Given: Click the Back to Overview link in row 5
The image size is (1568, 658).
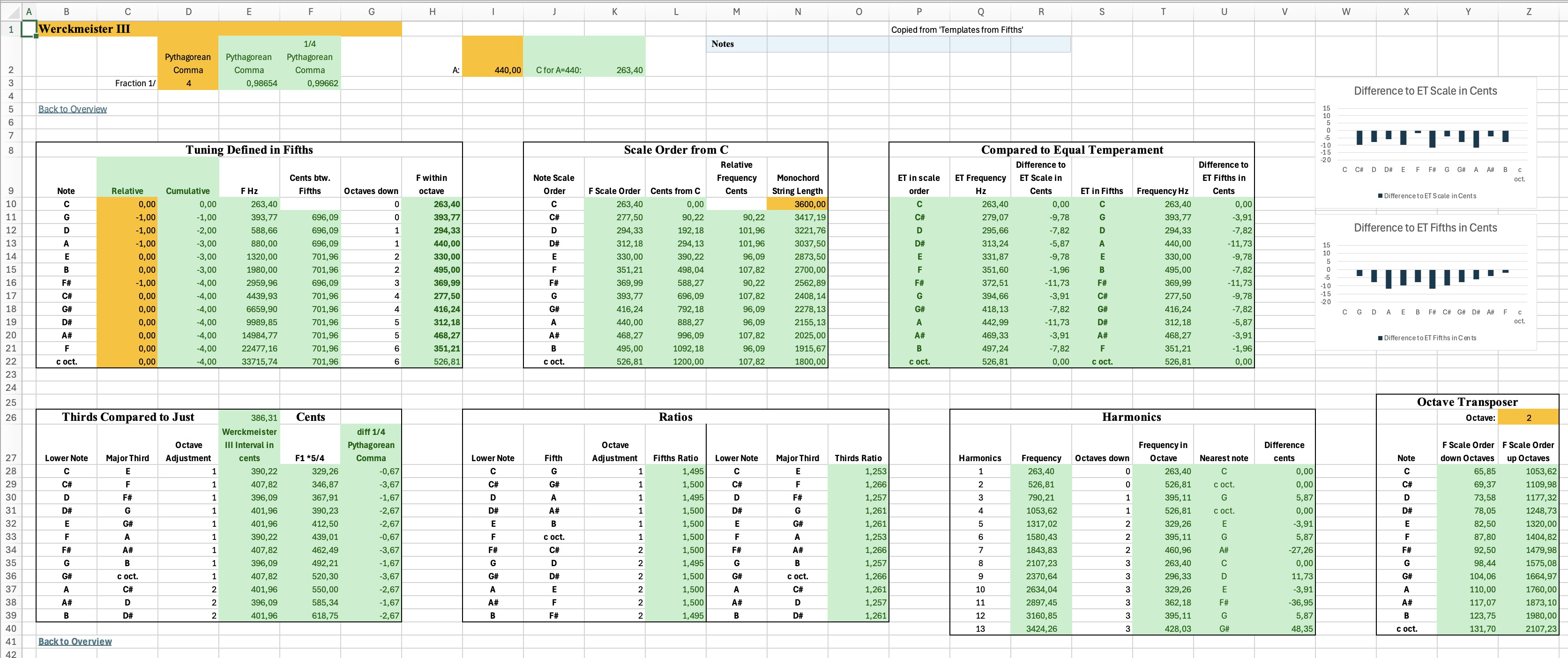Looking at the screenshot, I should [x=73, y=109].
